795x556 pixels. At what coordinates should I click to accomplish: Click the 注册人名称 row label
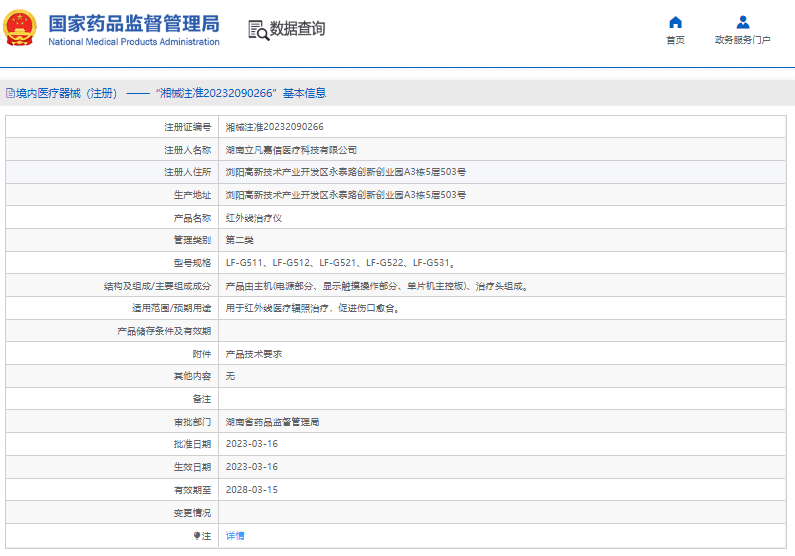(x=188, y=150)
